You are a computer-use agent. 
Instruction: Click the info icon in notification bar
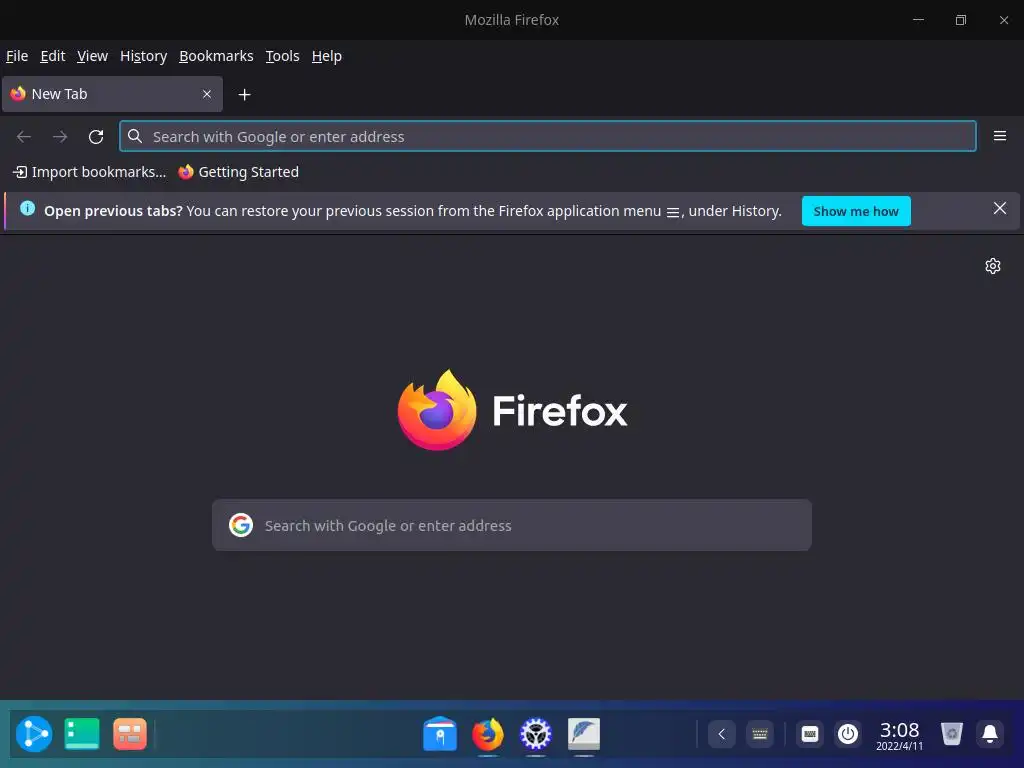[x=27, y=208]
